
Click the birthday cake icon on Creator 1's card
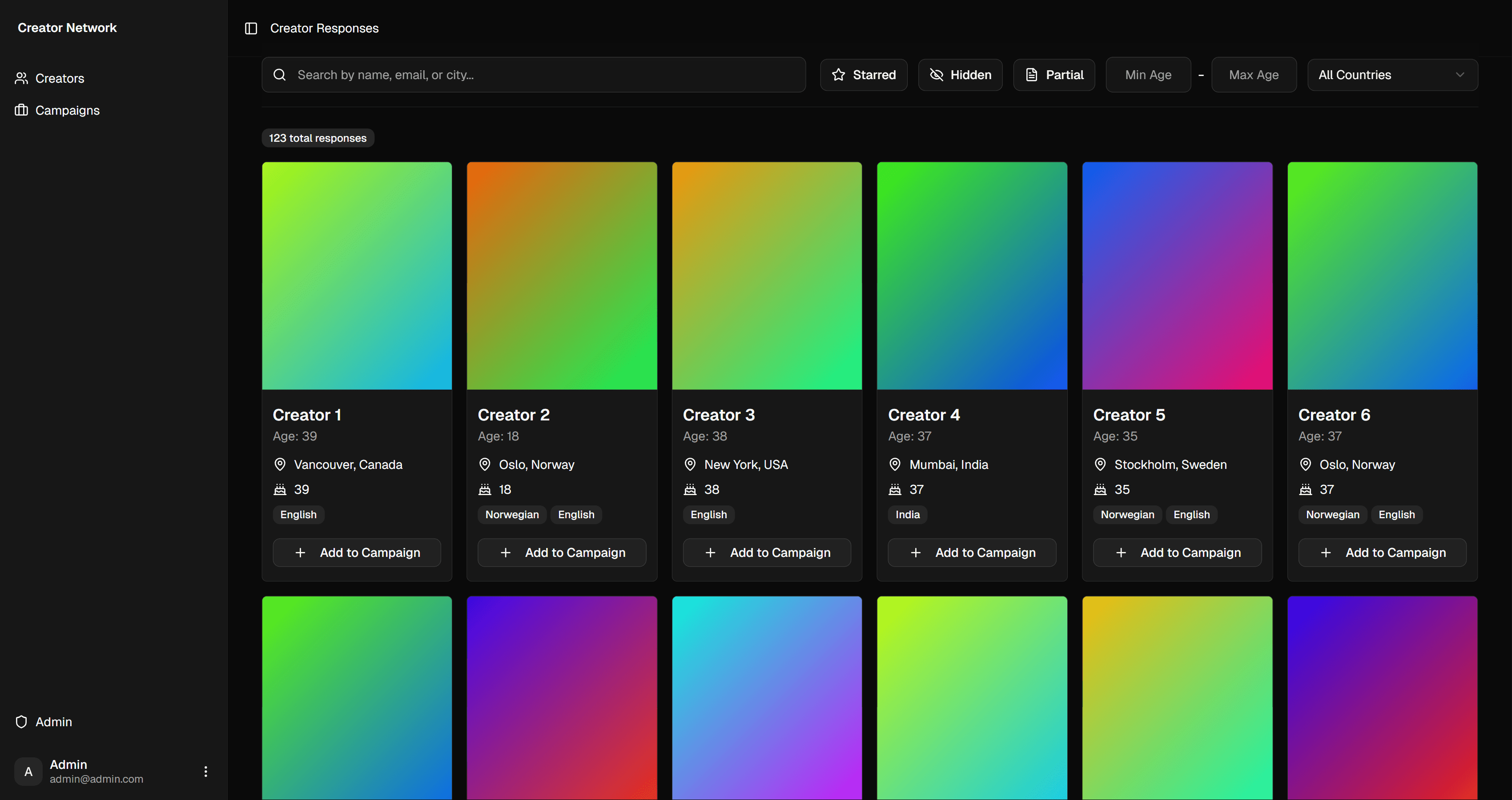pyautogui.click(x=280, y=489)
